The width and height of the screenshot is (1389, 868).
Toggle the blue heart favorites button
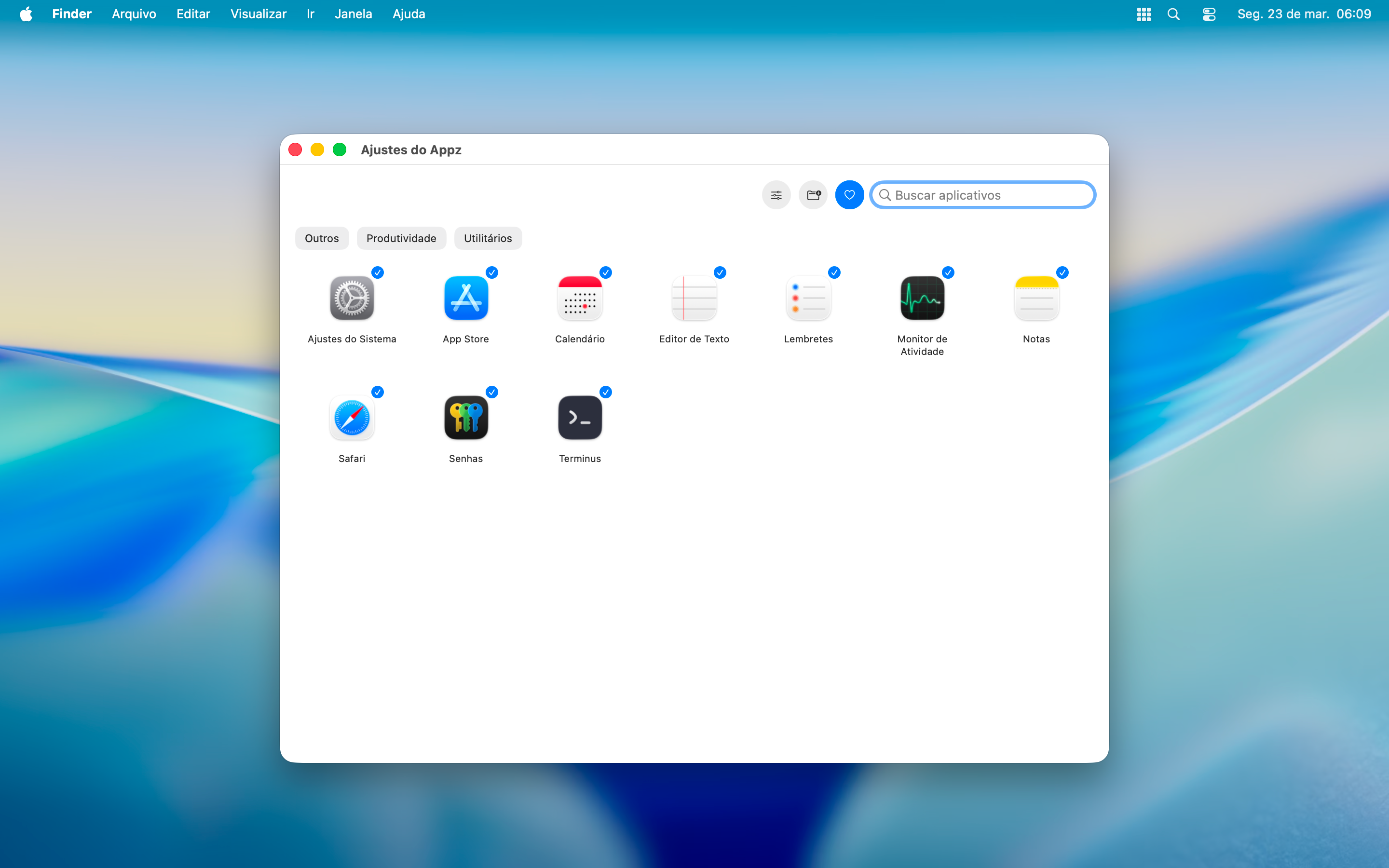point(849,195)
